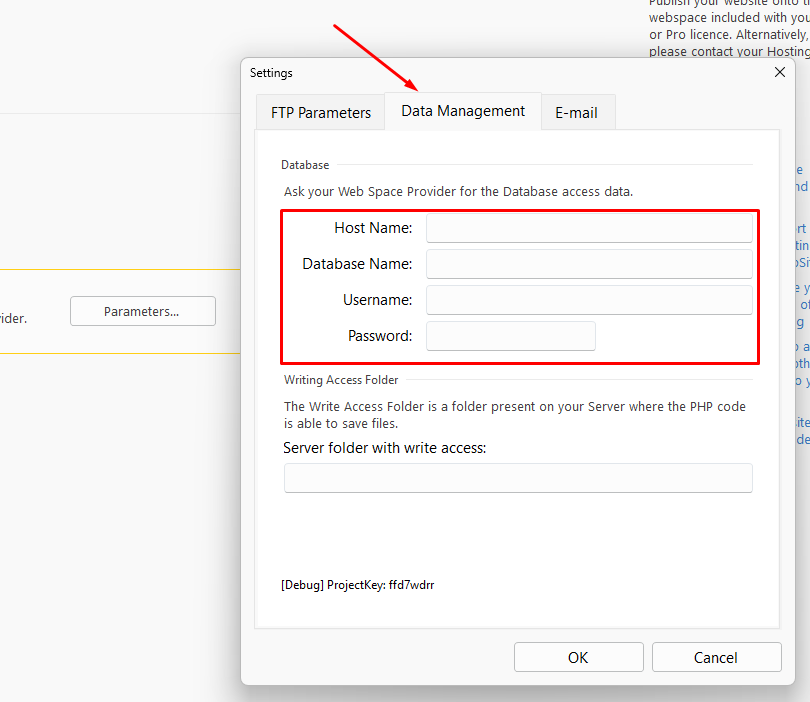The height and width of the screenshot is (702, 810).
Task: Select the Password entry field
Action: (510, 336)
